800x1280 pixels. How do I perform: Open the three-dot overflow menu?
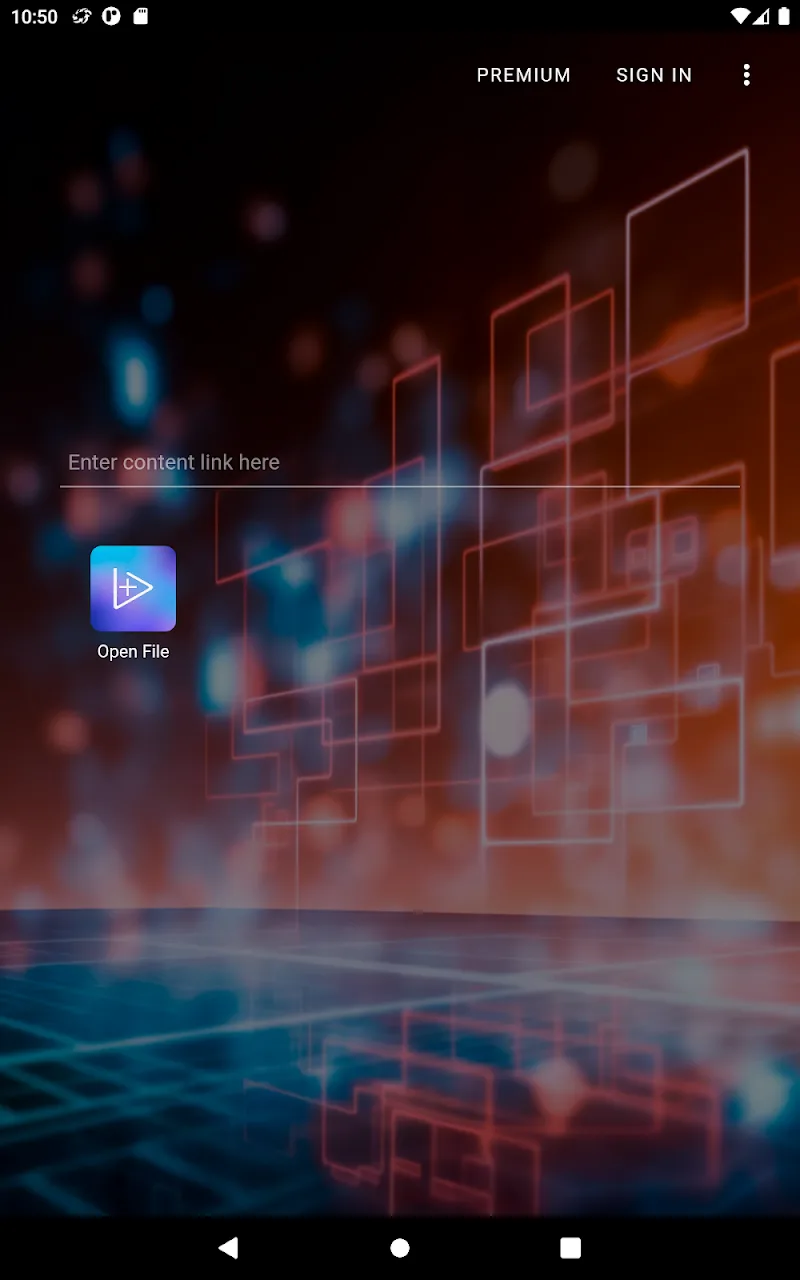pyautogui.click(x=746, y=75)
